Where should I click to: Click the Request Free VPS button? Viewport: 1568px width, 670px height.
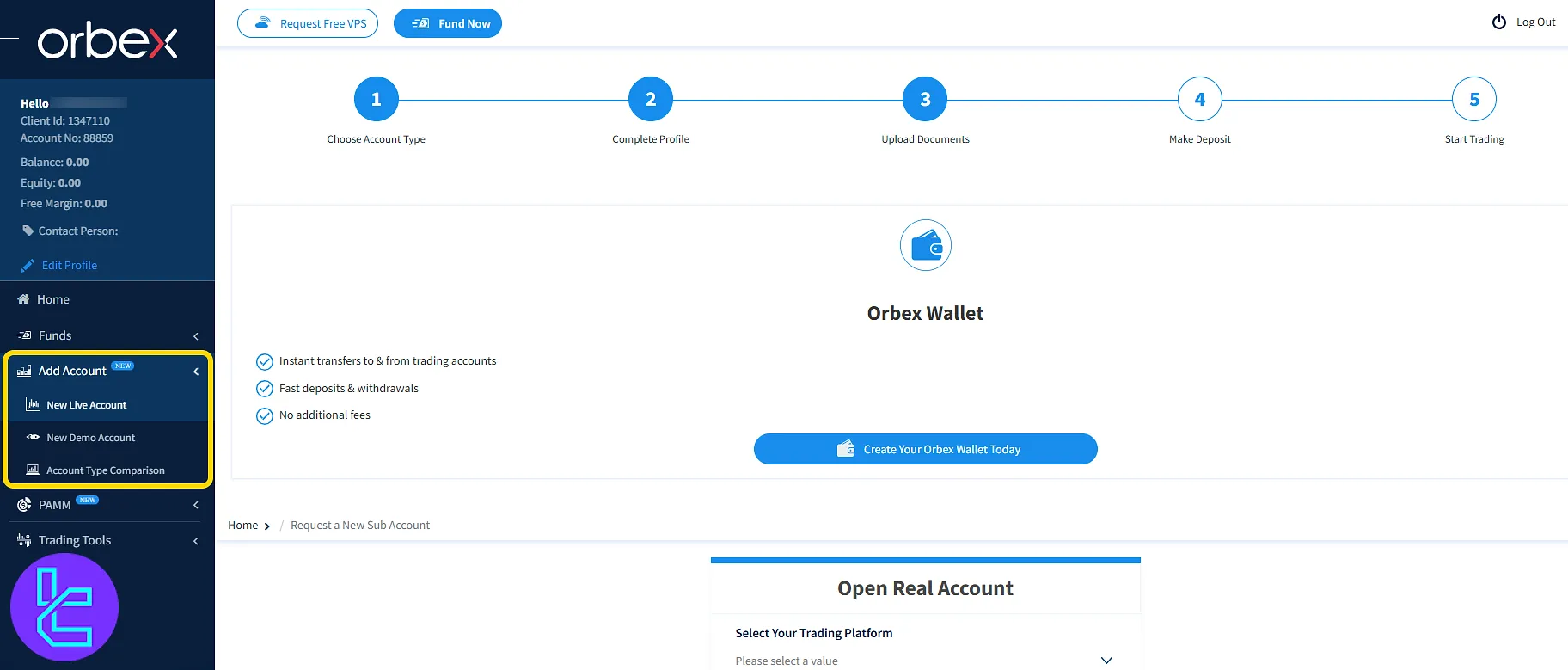click(x=308, y=23)
